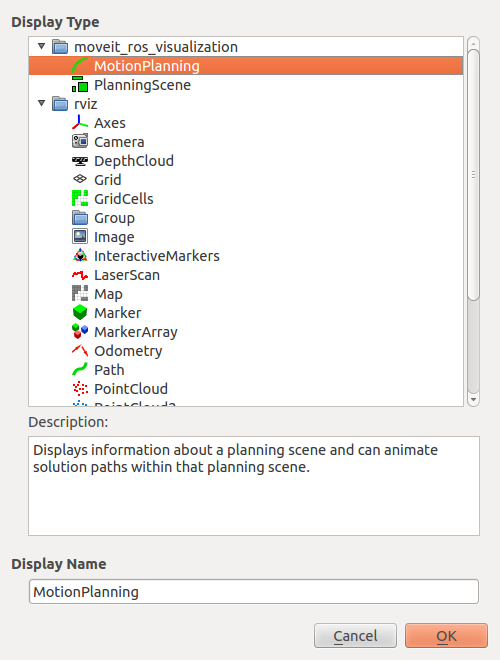This screenshot has height=660, width=500.
Task: Click the Camera display icon
Action: [x=80, y=141]
